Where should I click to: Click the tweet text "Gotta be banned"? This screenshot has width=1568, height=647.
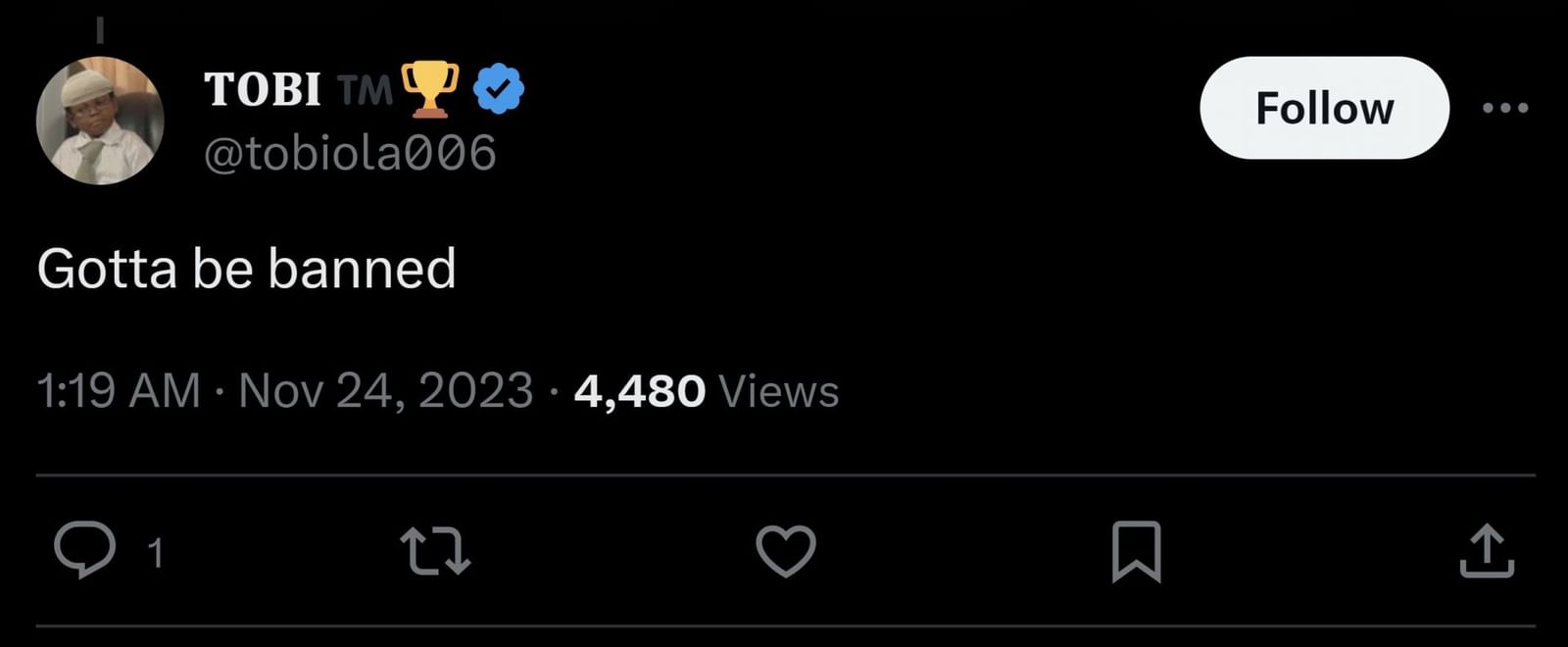coord(247,269)
